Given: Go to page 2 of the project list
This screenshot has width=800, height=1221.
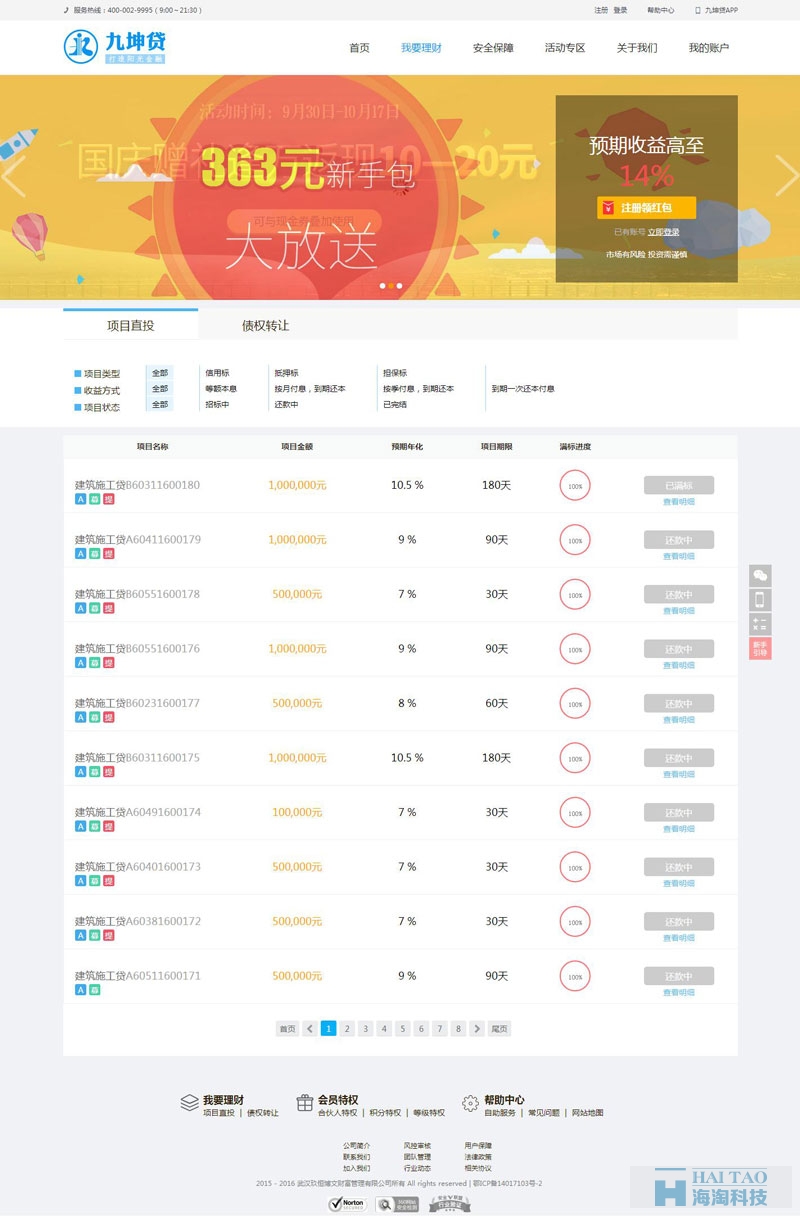Looking at the screenshot, I should (x=347, y=1028).
